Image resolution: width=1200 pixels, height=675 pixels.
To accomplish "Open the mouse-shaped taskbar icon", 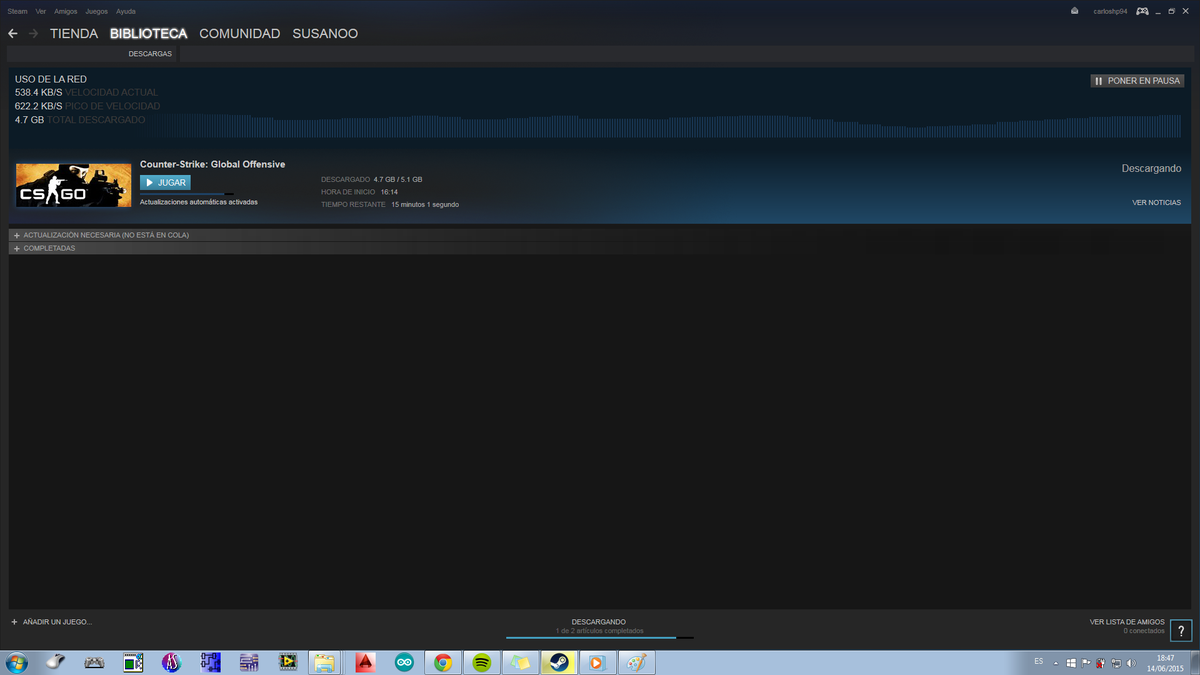I will (x=56, y=662).
